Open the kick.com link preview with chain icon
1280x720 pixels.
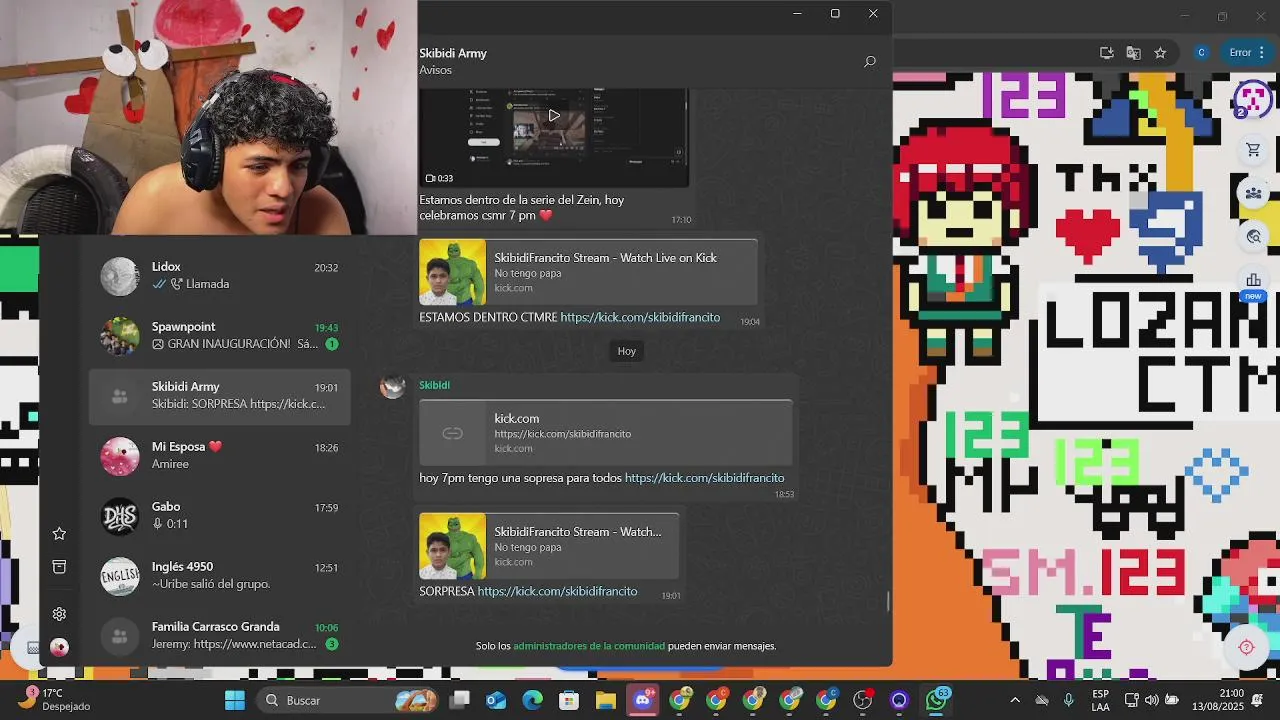click(605, 433)
